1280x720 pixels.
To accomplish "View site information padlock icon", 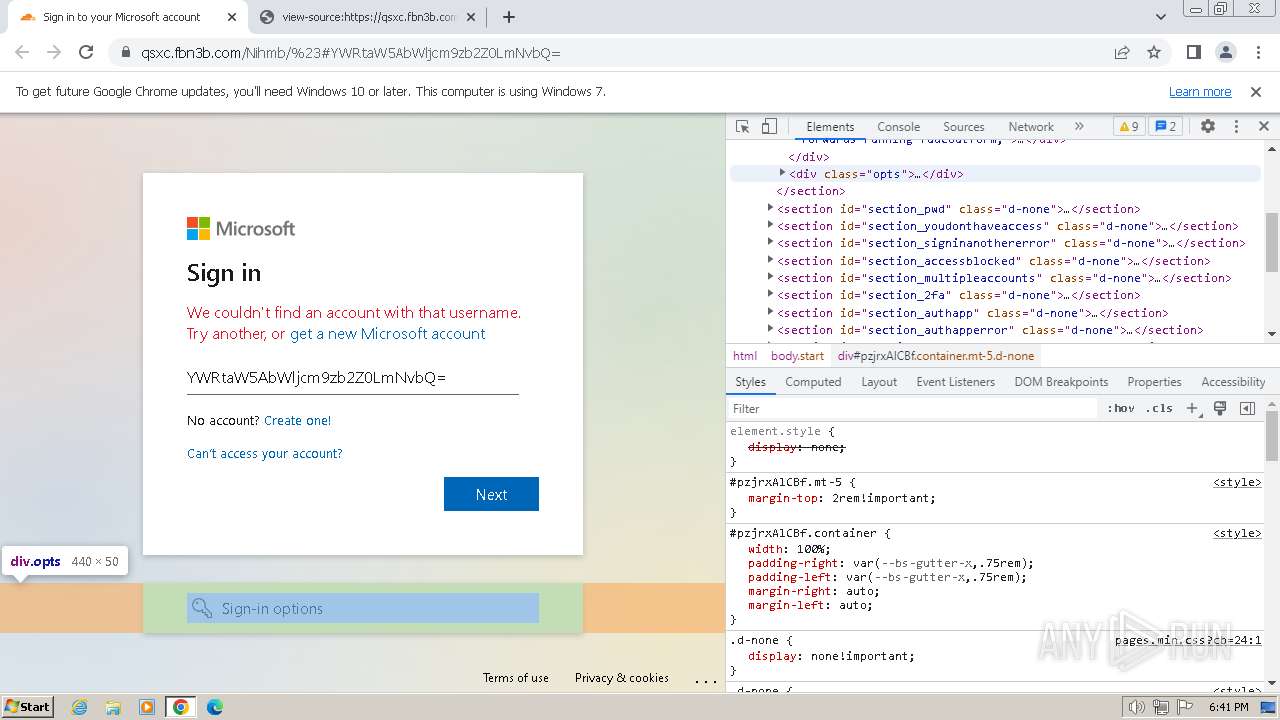I will click(x=125, y=52).
